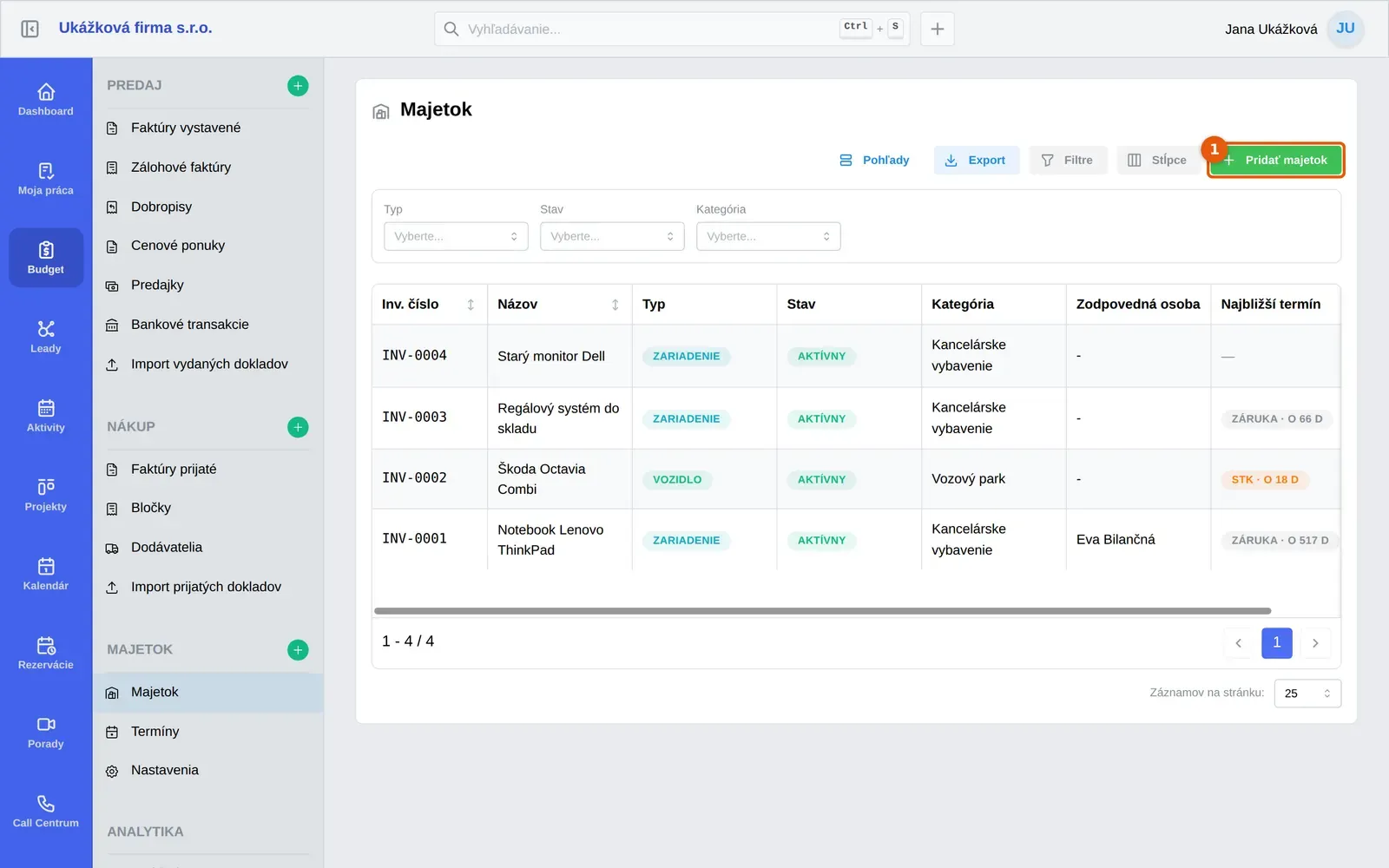Go to next page arrow
Screen dimensions: 1389x868
tap(1315, 643)
